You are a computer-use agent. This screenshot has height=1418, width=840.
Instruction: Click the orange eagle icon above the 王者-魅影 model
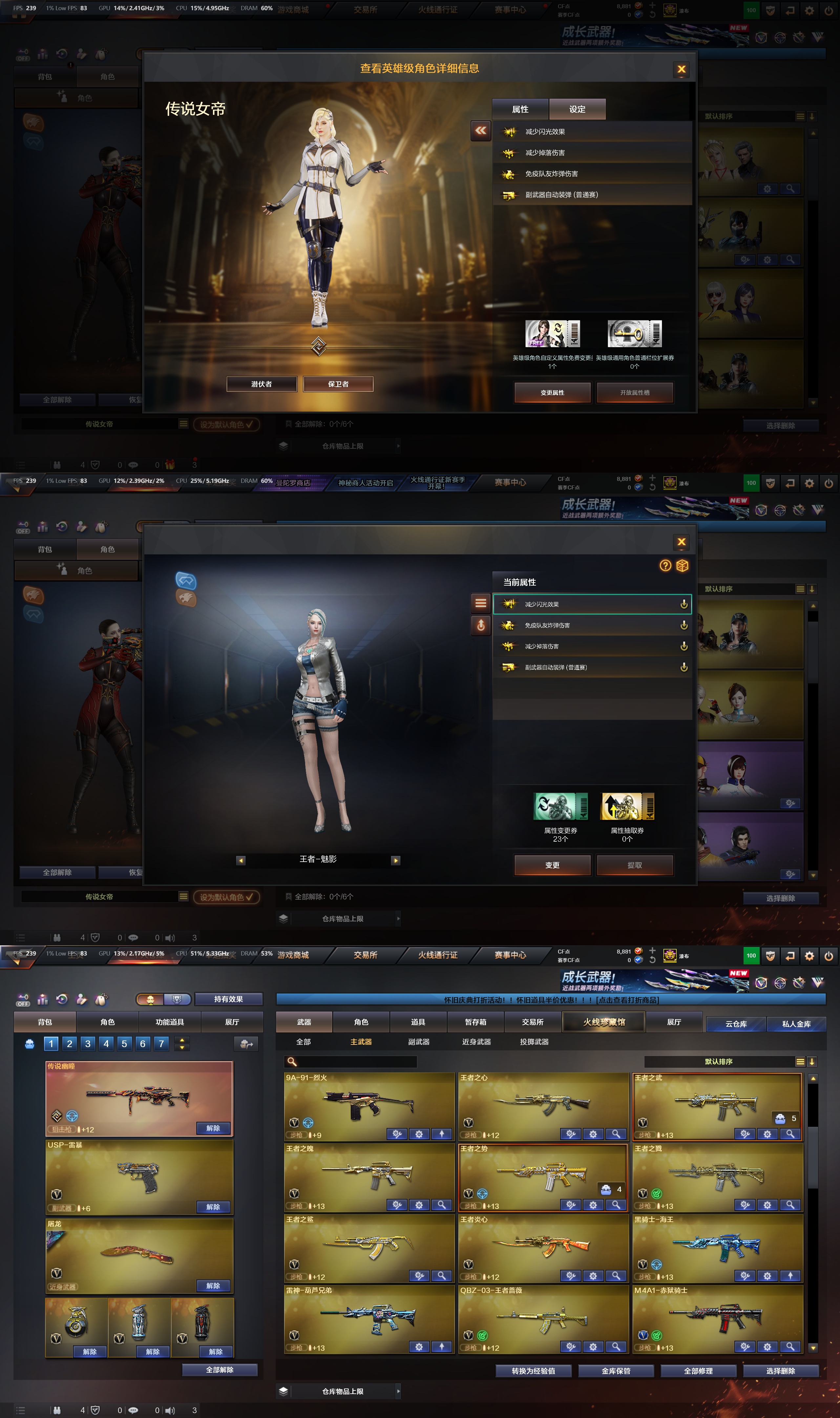coord(186,598)
